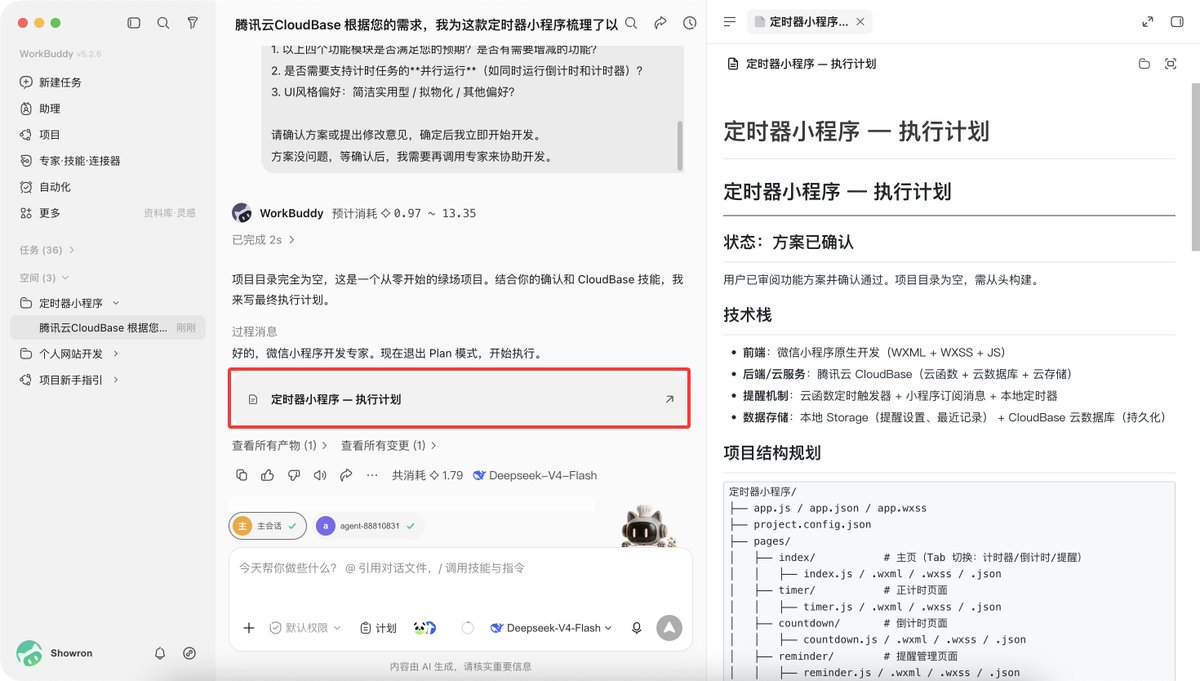This screenshot has width=1200, height=681.
Task: Copy the WorkBuddy response
Action: (241, 475)
